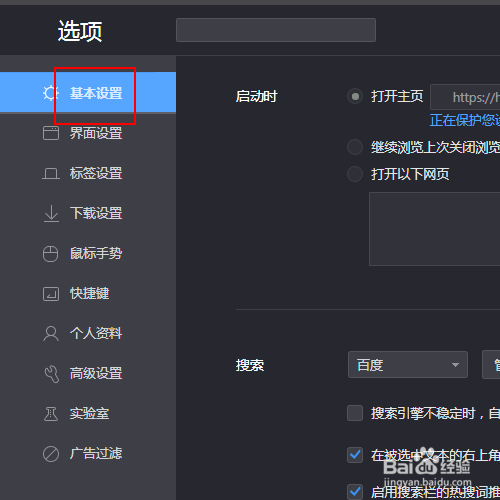Screen dimensions: 500x500
Task: Open 实验室 section
Action: coord(88,413)
